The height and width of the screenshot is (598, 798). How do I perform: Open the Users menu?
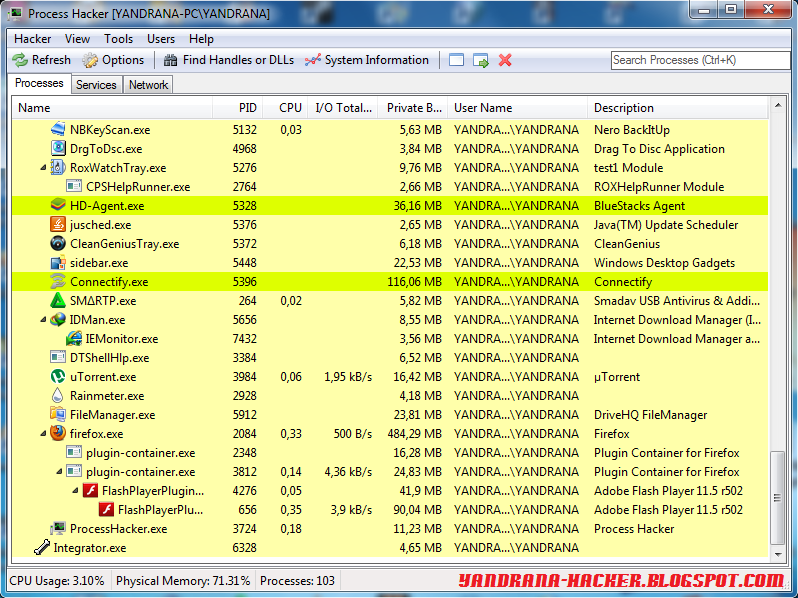click(x=161, y=39)
